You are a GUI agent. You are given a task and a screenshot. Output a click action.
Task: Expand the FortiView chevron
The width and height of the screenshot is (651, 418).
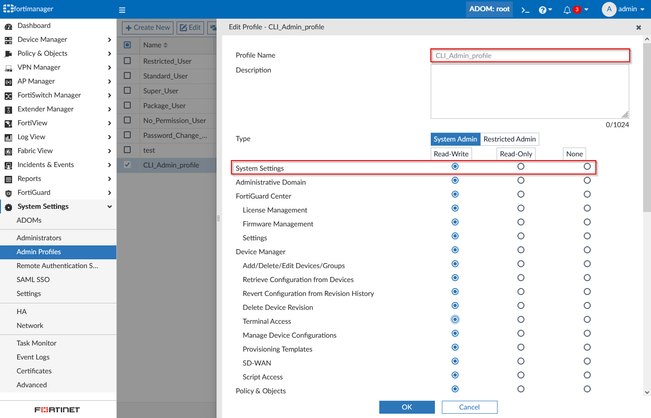click(109, 123)
